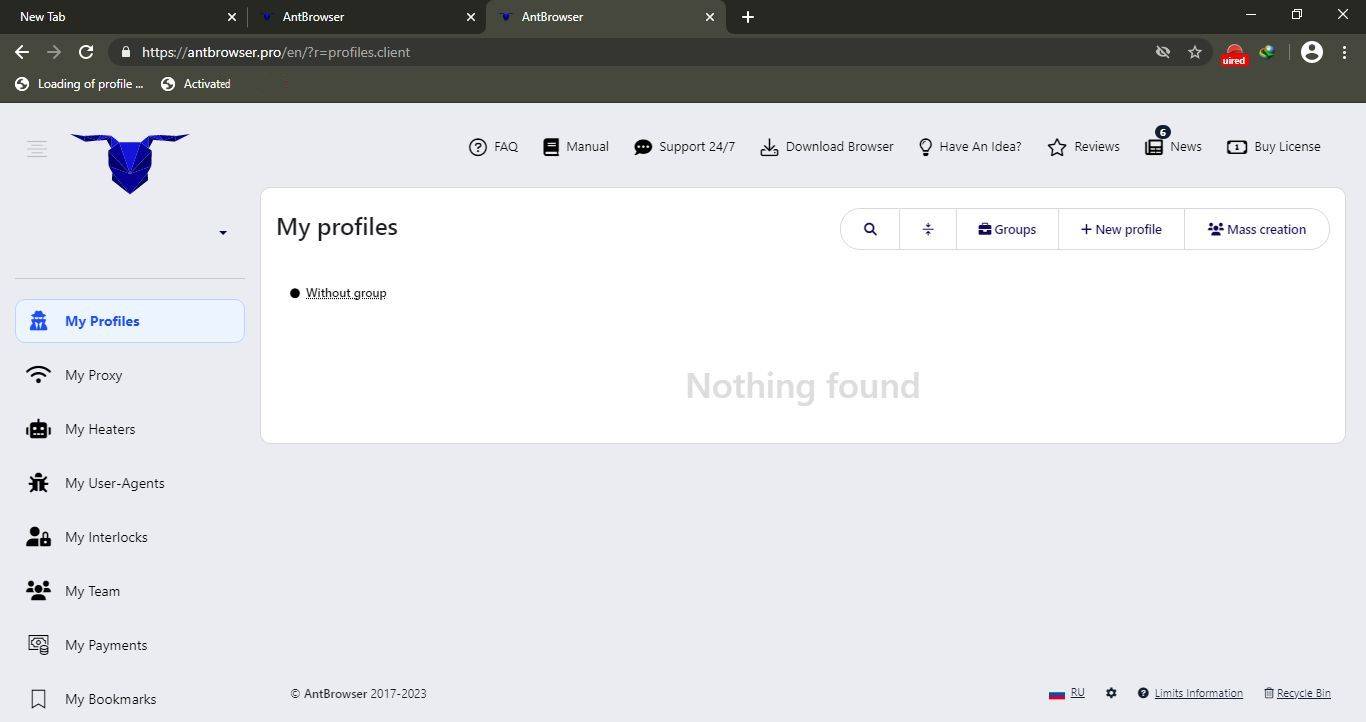Click the red extension icon

point(1234,54)
